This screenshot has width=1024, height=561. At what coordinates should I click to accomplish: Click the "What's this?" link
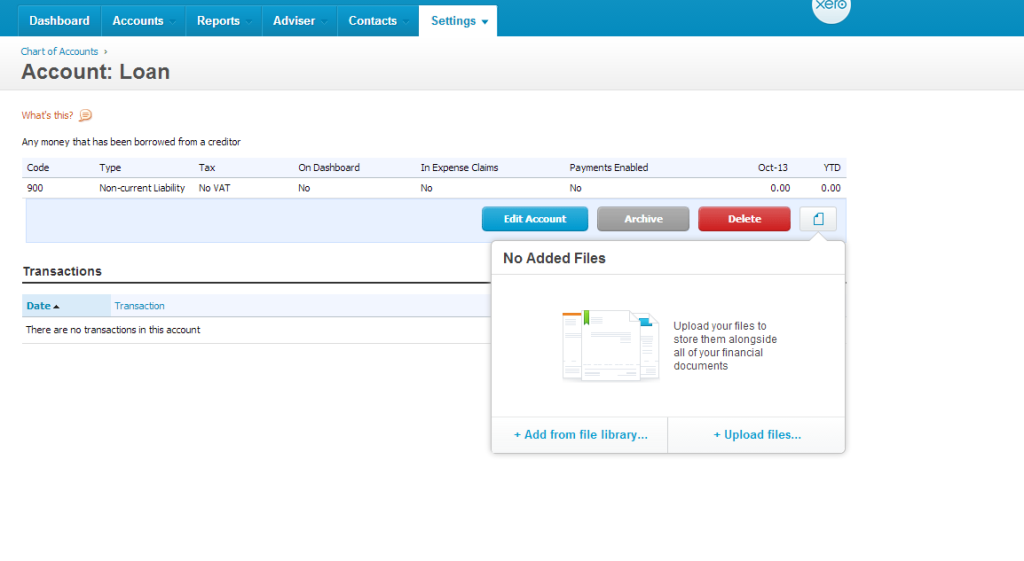tap(47, 116)
